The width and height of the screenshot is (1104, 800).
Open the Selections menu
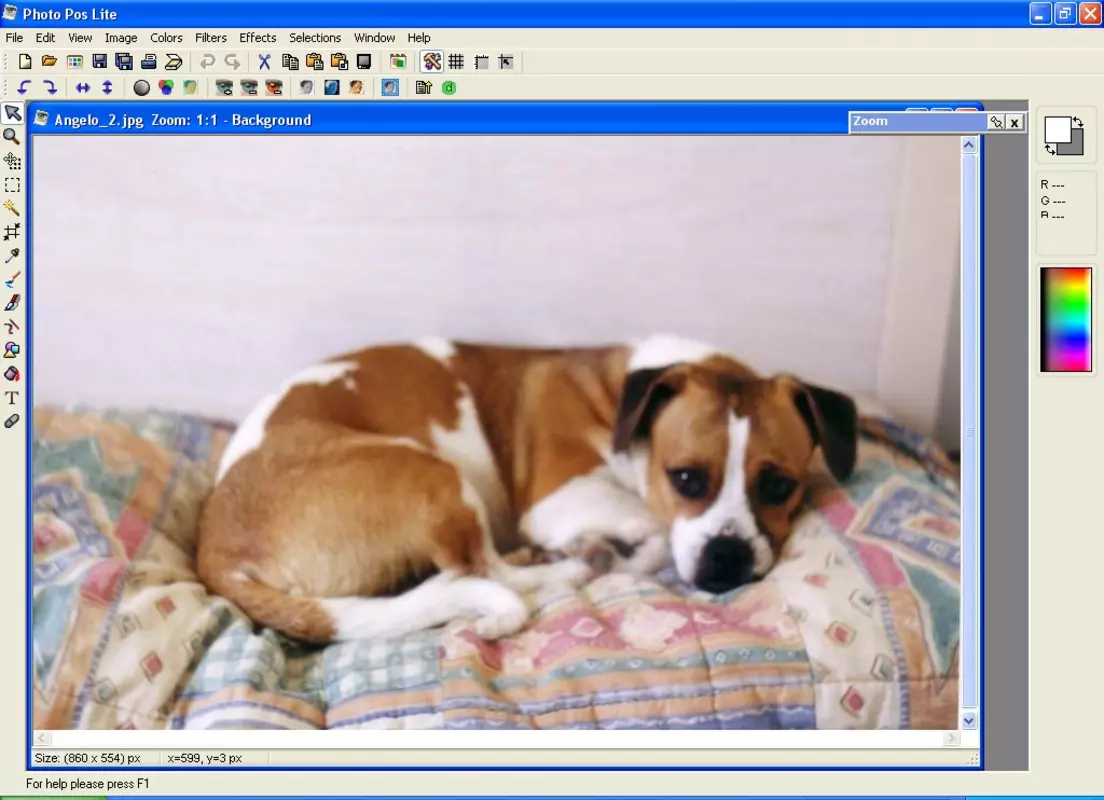(x=315, y=37)
